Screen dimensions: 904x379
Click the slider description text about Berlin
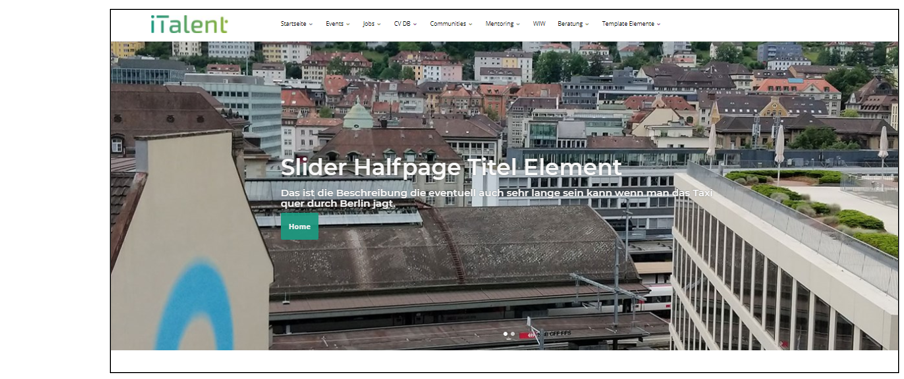[x=496, y=198]
